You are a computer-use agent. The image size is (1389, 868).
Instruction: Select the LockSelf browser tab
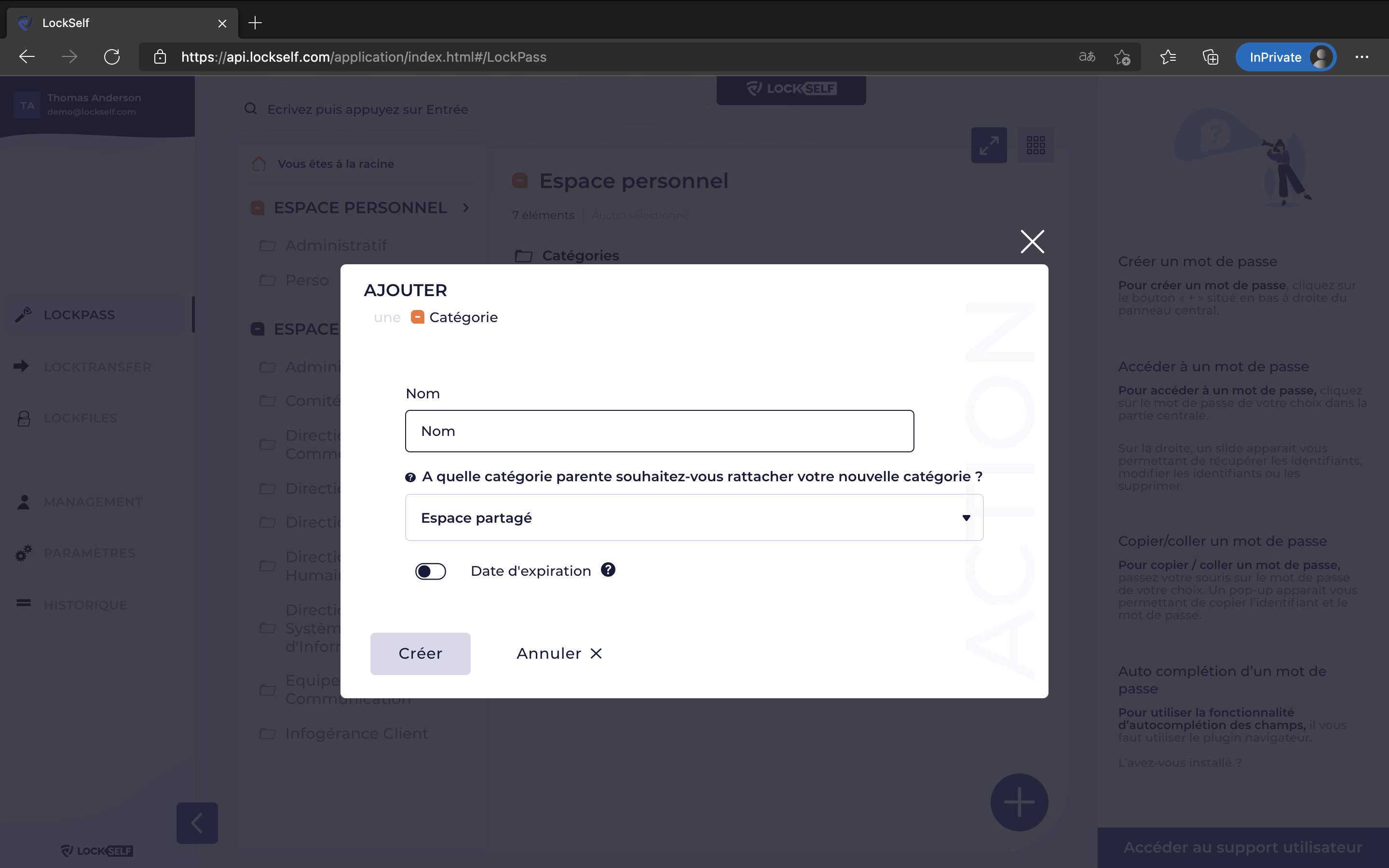(x=122, y=23)
